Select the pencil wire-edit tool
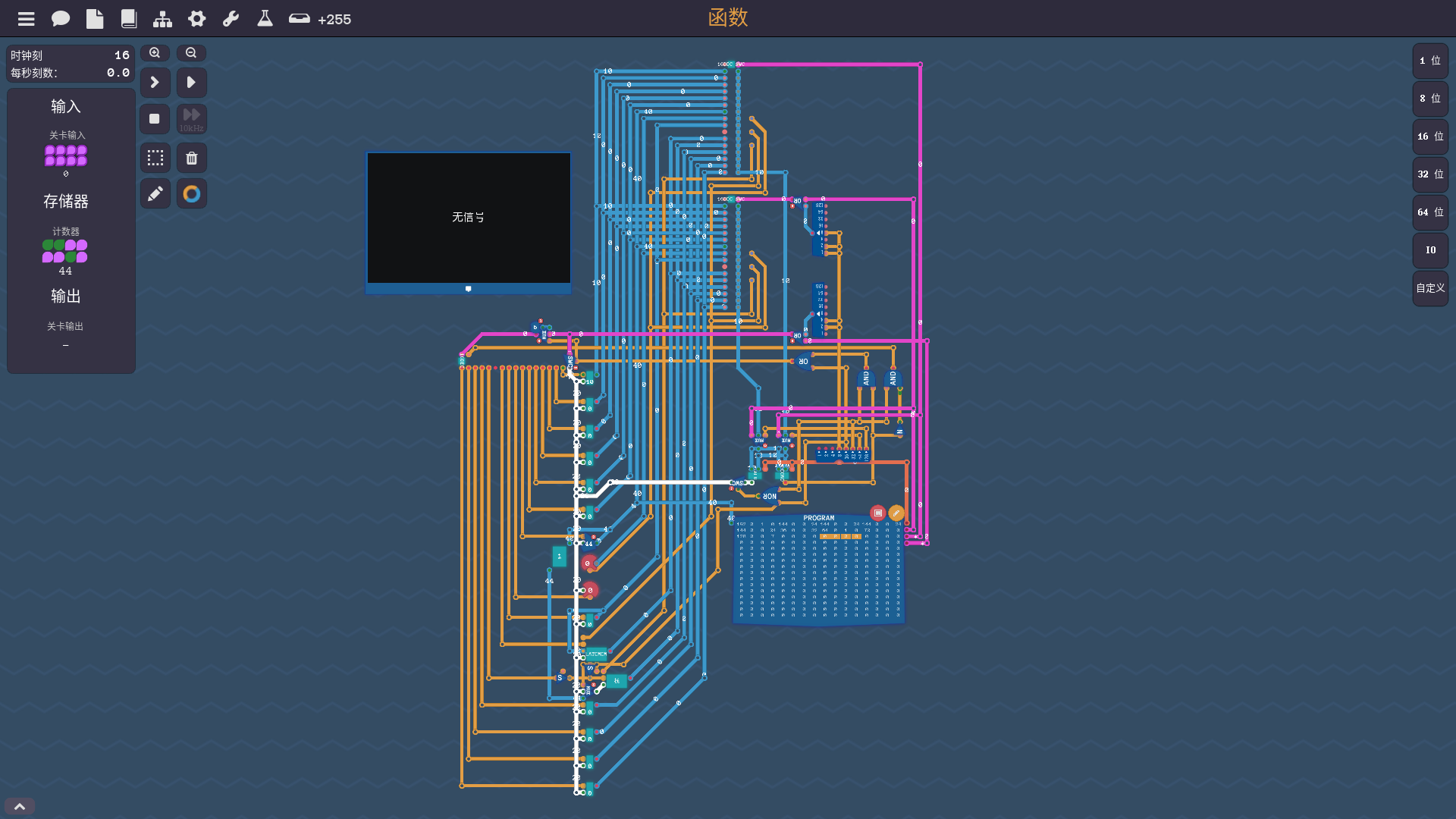This screenshot has width=1456, height=819. [155, 194]
